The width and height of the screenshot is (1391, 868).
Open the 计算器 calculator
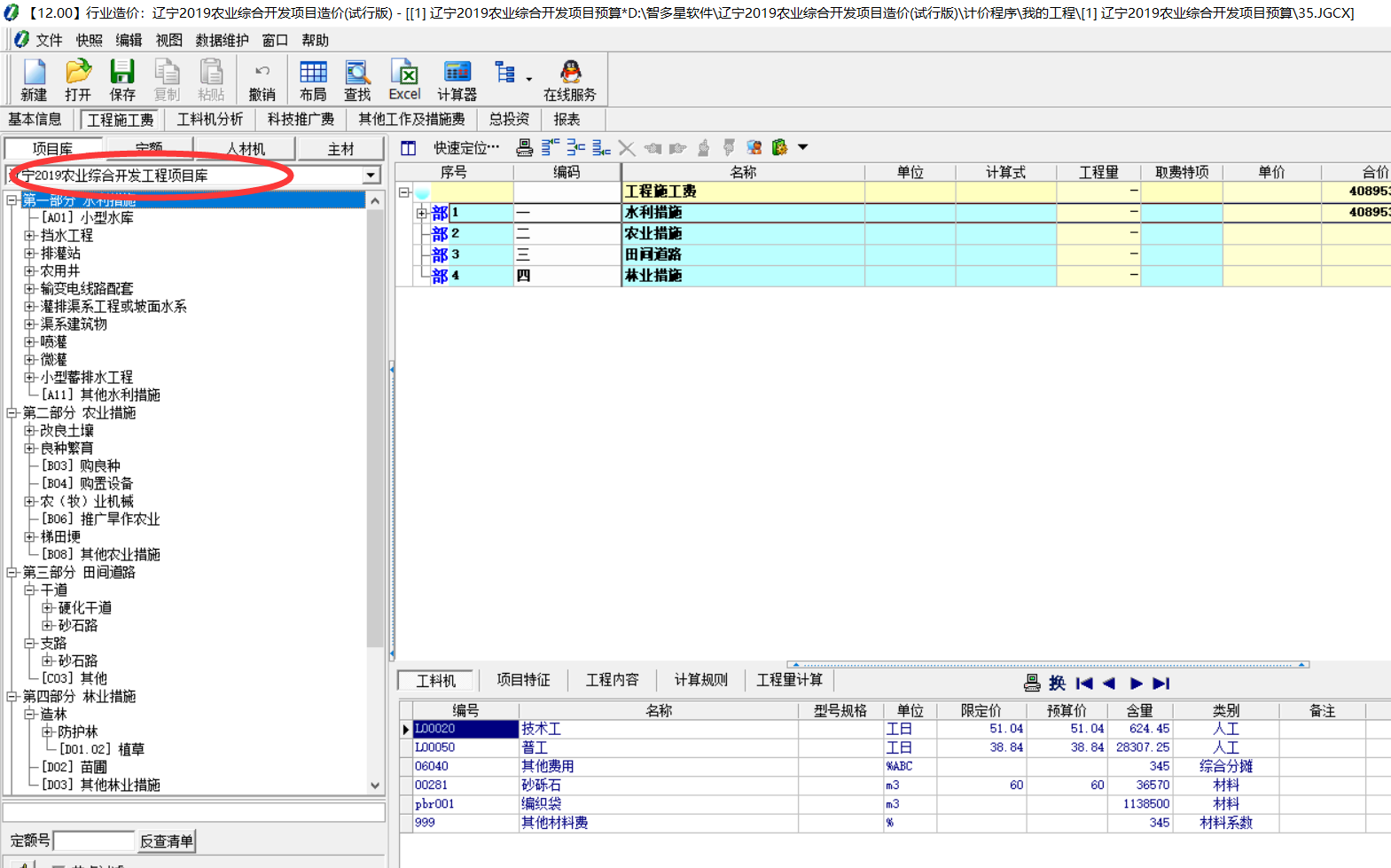coord(457,80)
